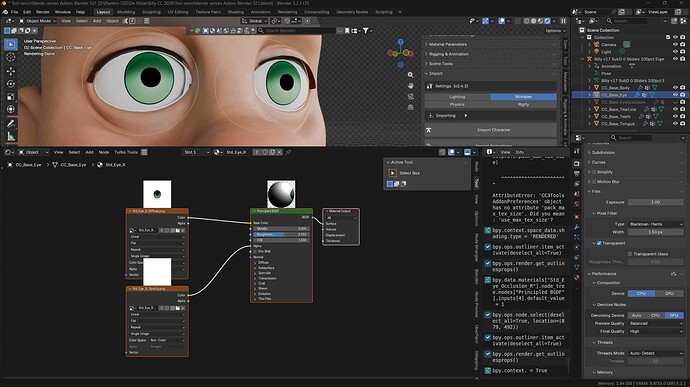
Task: Set Denoising Device to Auto
Action: coord(637,315)
